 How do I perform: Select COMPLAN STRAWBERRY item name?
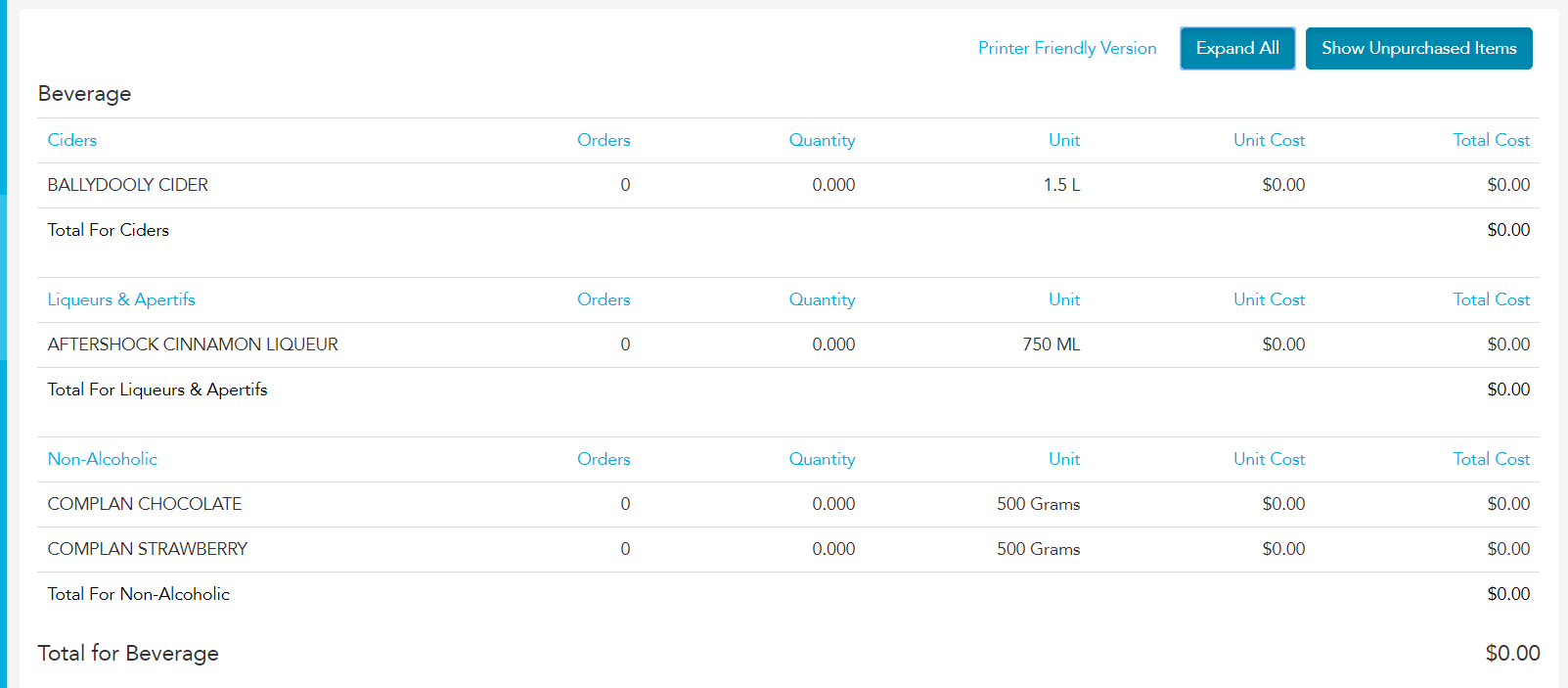(148, 549)
